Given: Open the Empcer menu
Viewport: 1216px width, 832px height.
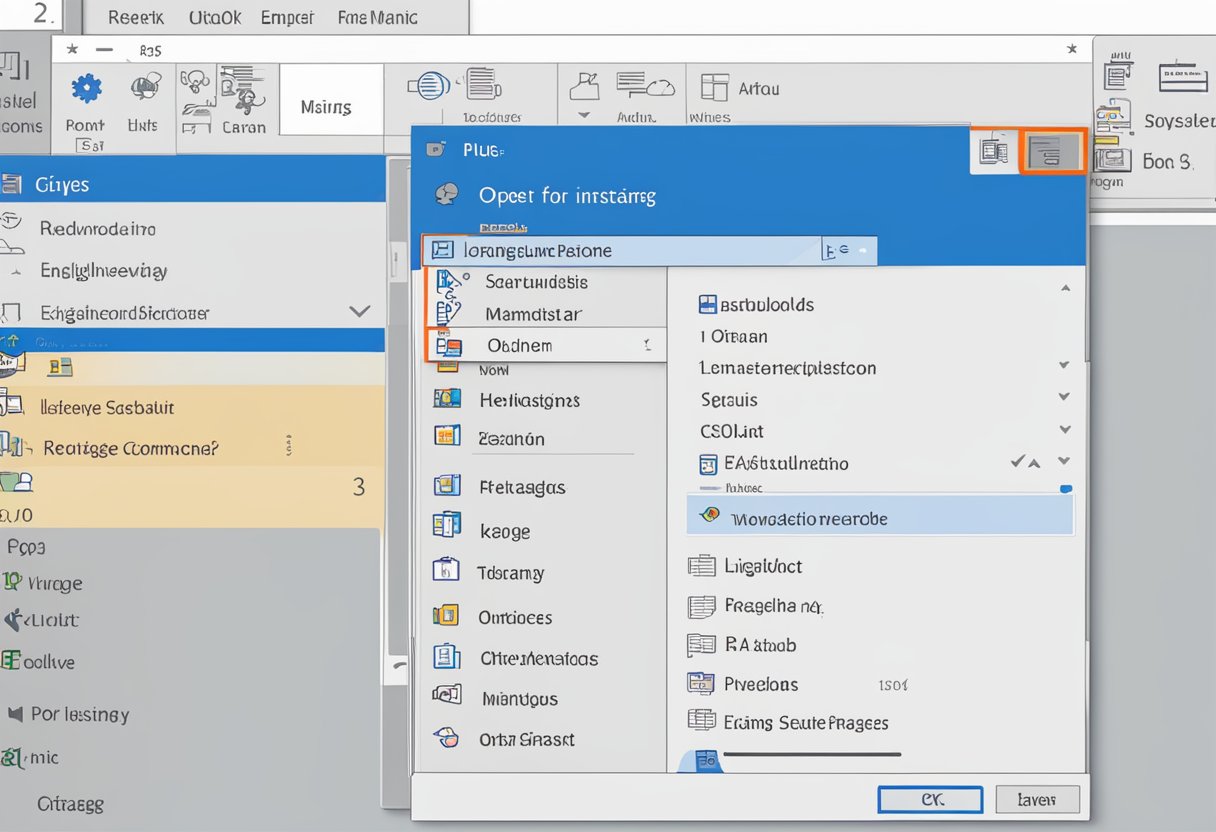Looking at the screenshot, I should (x=286, y=17).
